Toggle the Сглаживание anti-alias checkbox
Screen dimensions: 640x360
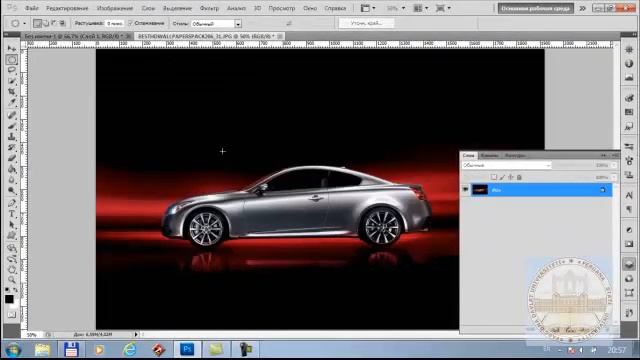131,23
